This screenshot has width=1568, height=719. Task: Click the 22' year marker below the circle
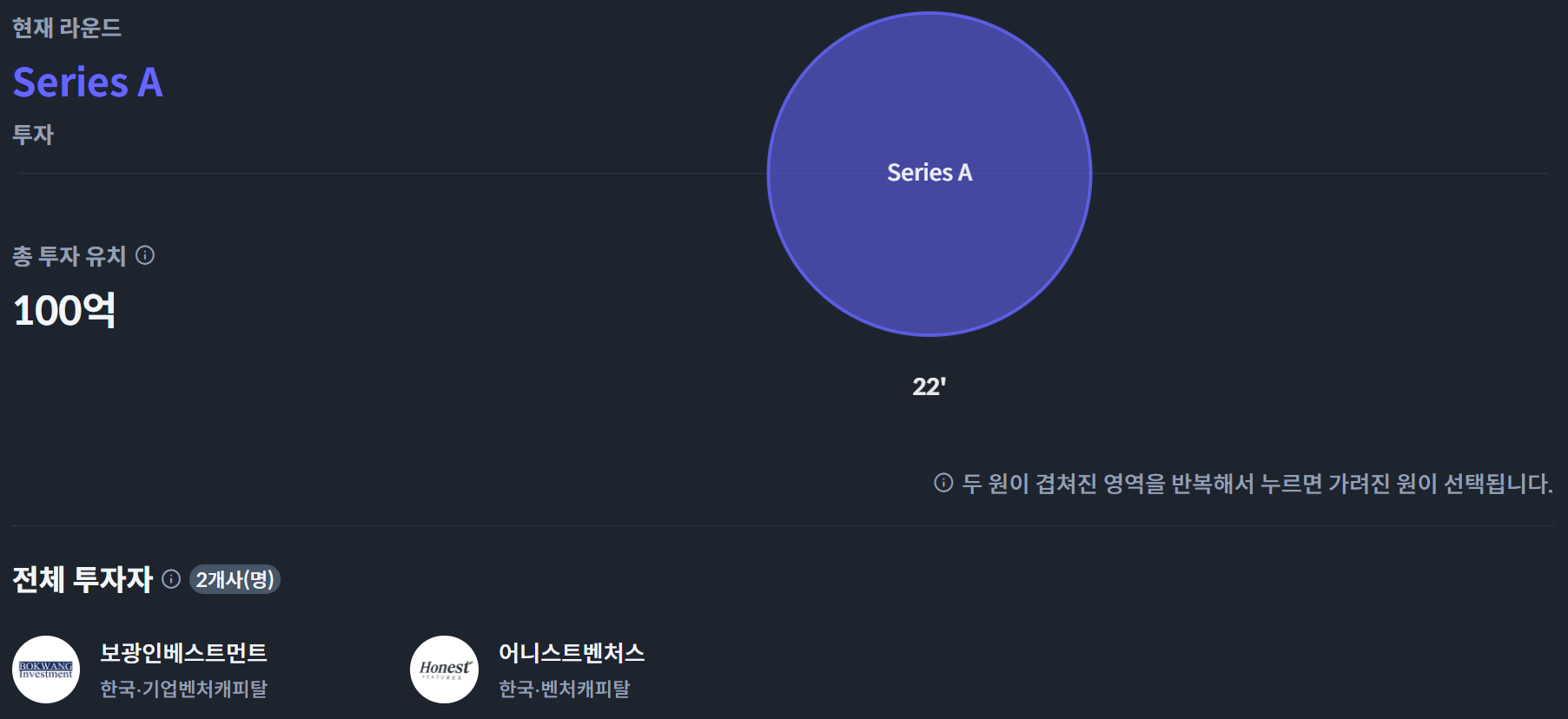click(929, 386)
